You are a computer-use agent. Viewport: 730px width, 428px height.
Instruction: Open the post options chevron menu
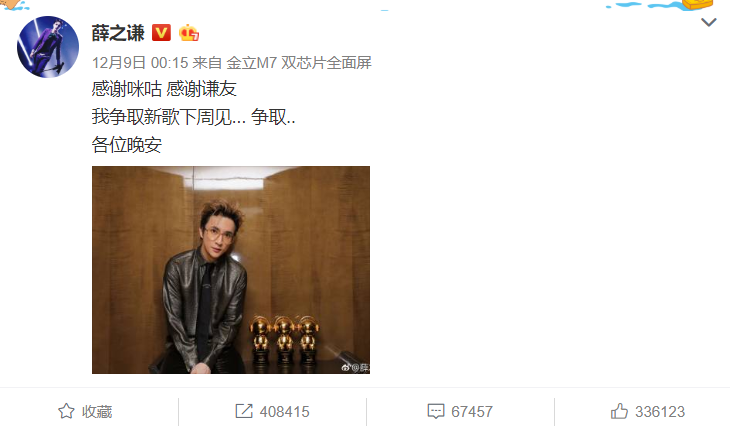click(709, 22)
